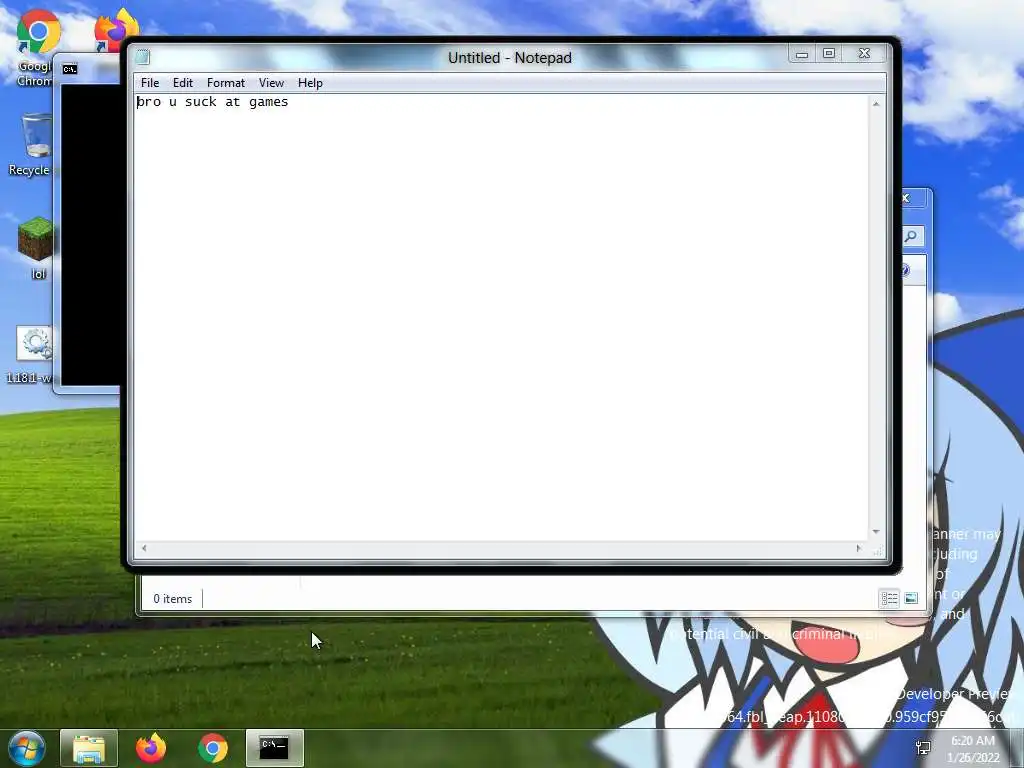Minimize the Notepad window
This screenshot has height=768, width=1024.
[x=802, y=54]
